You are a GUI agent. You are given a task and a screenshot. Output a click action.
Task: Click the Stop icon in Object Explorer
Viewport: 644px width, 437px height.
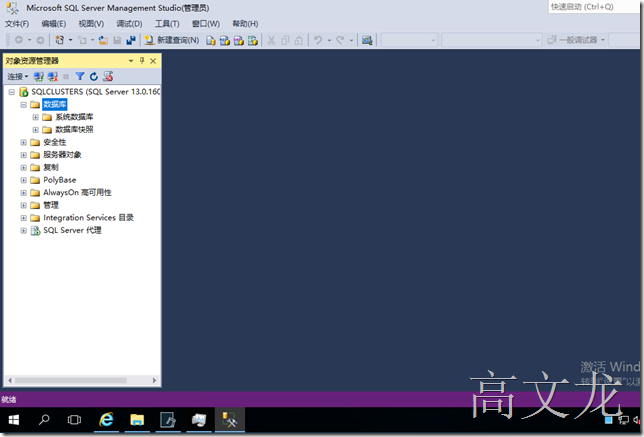66,76
